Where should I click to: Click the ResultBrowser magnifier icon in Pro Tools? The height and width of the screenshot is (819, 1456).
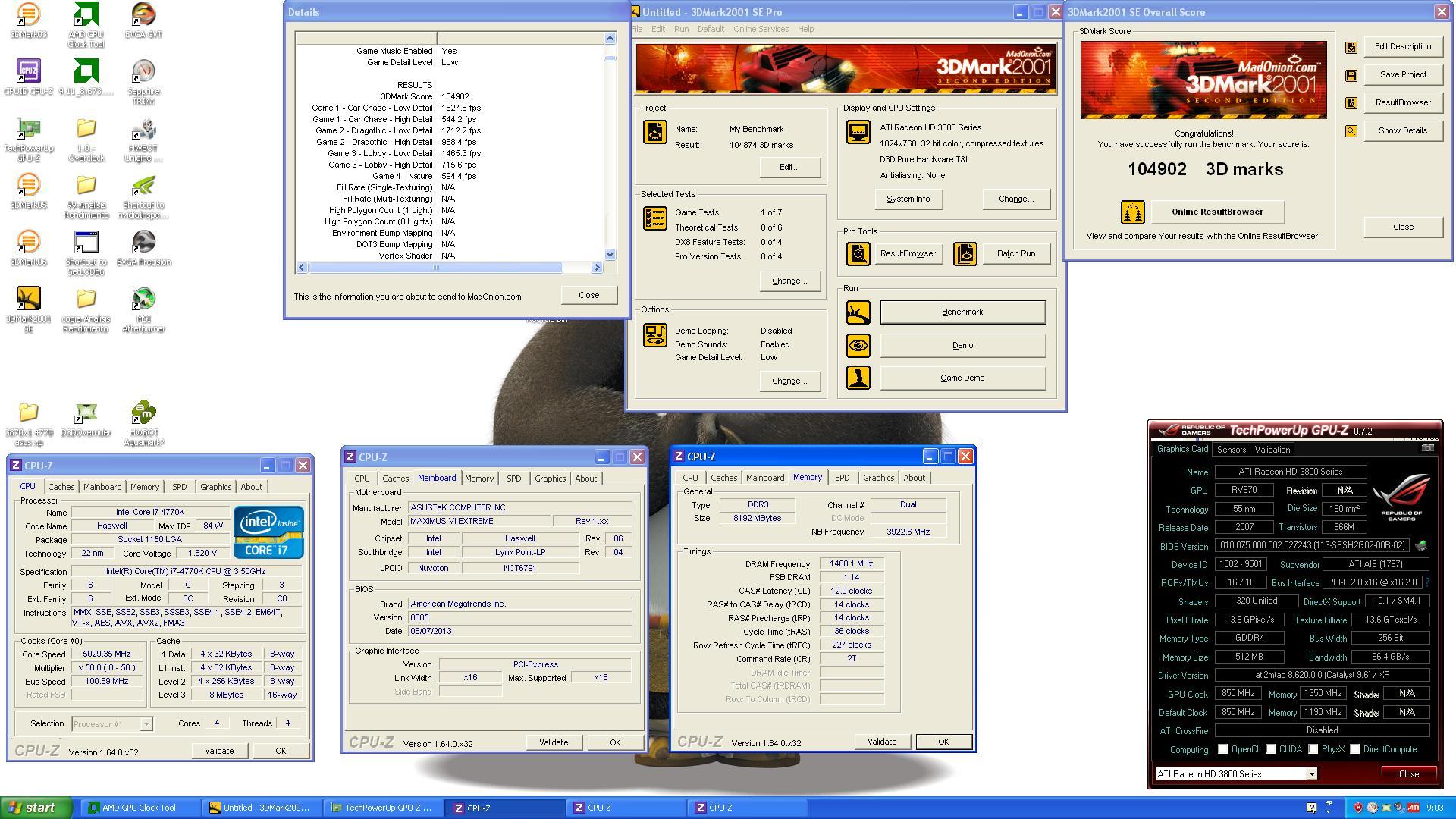858,253
